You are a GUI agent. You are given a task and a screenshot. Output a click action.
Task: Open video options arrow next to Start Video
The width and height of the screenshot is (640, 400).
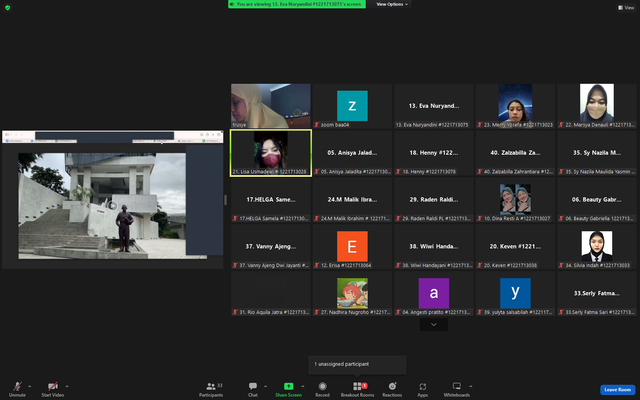pos(67,386)
